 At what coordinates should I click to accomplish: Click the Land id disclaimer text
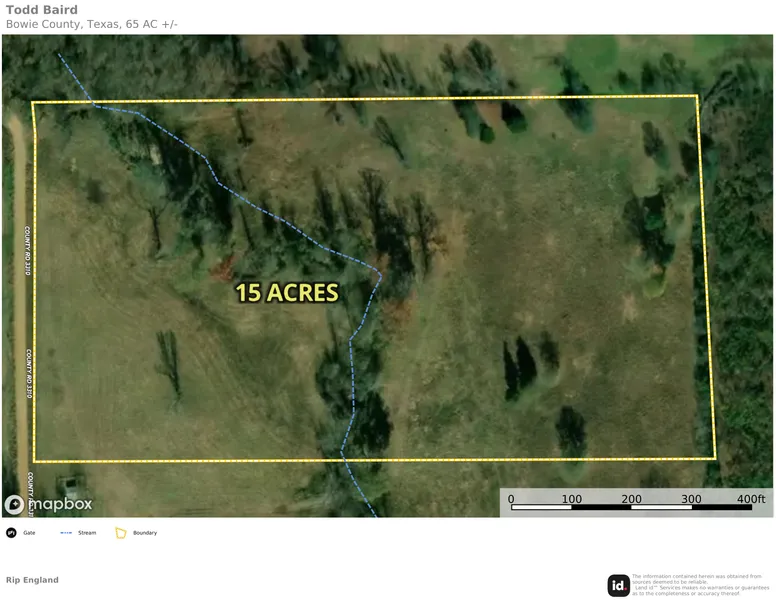[697, 585]
